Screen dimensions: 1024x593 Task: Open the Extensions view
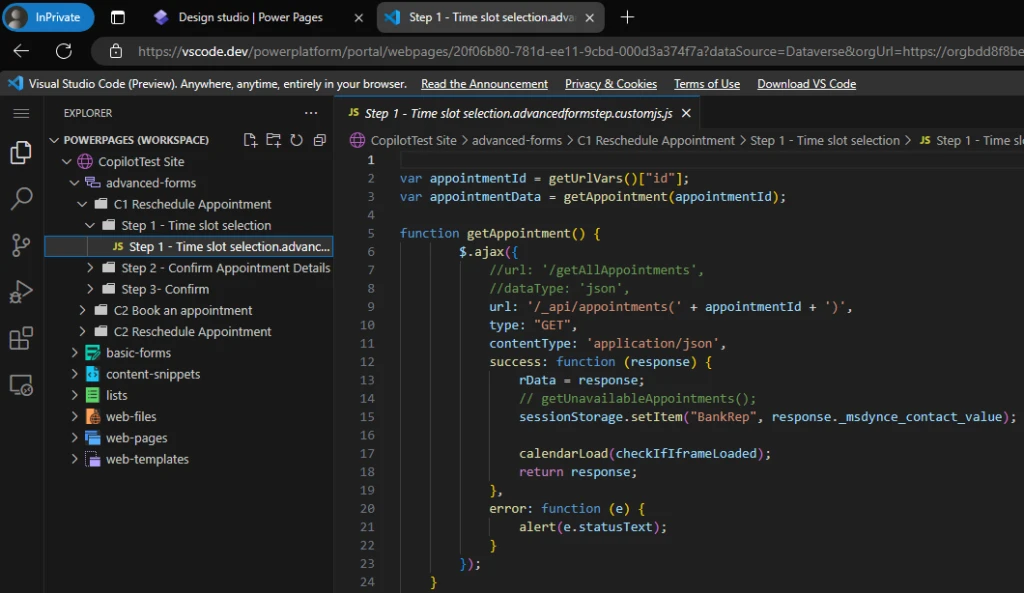21,338
